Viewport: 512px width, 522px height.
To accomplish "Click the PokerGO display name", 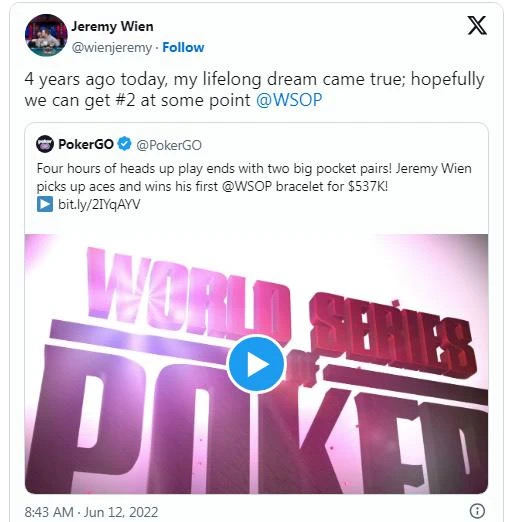I will coord(86,144).
